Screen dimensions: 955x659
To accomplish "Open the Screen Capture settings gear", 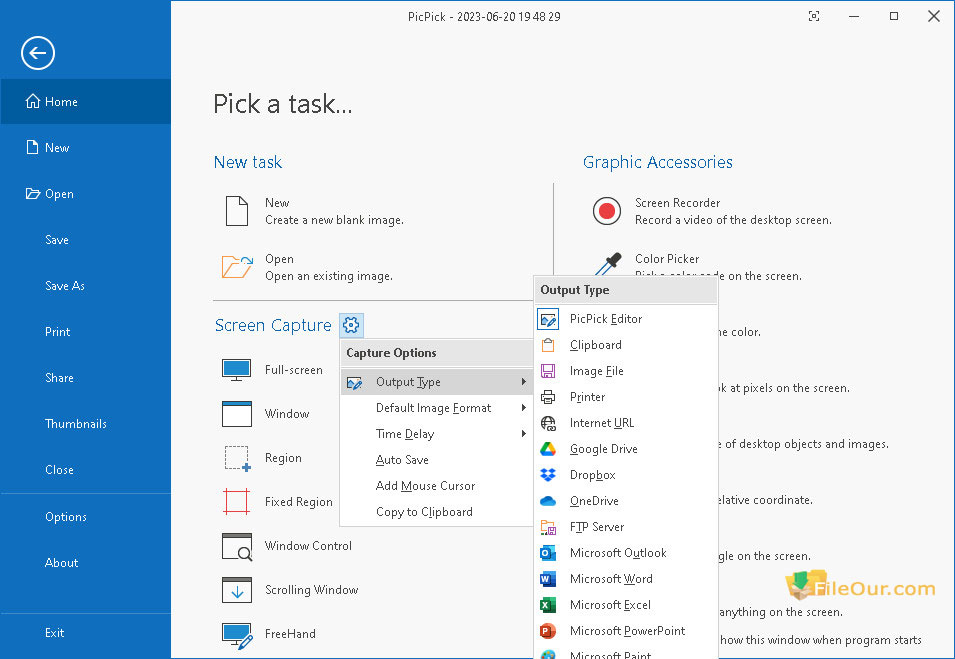I will [x=351, y=325].
